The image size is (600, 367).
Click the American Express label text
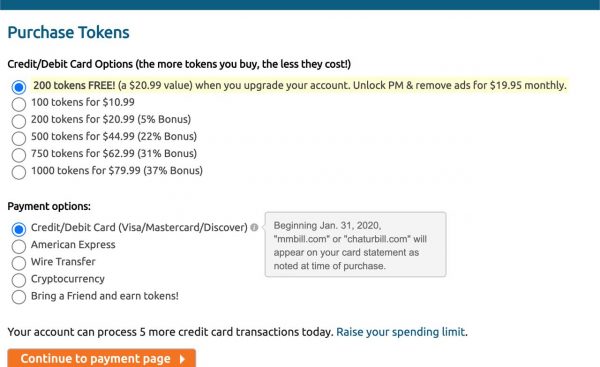pyautogui.click(x=73, y=245)
